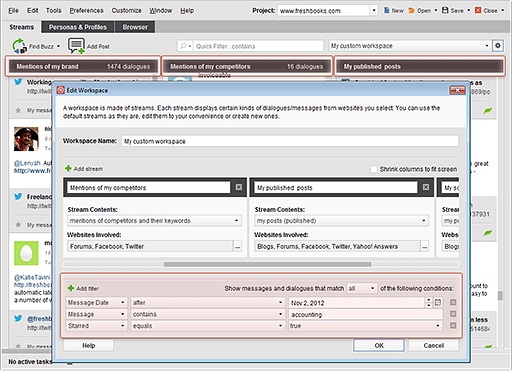The image size is (512, 372).
Task: Open mentions of competitors Stream Contents dropdown
Action: click(236, 221)
